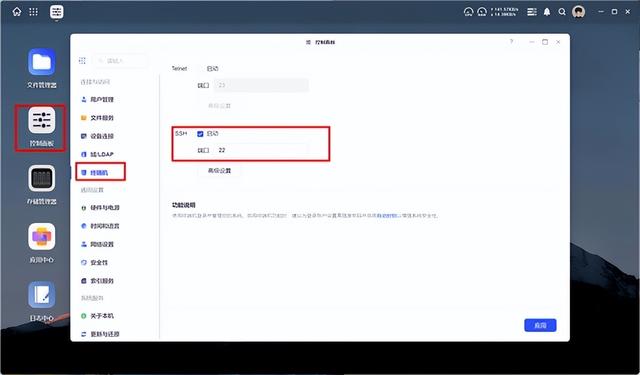Open the Storage Manager desktop icon

tap(42, 184)
